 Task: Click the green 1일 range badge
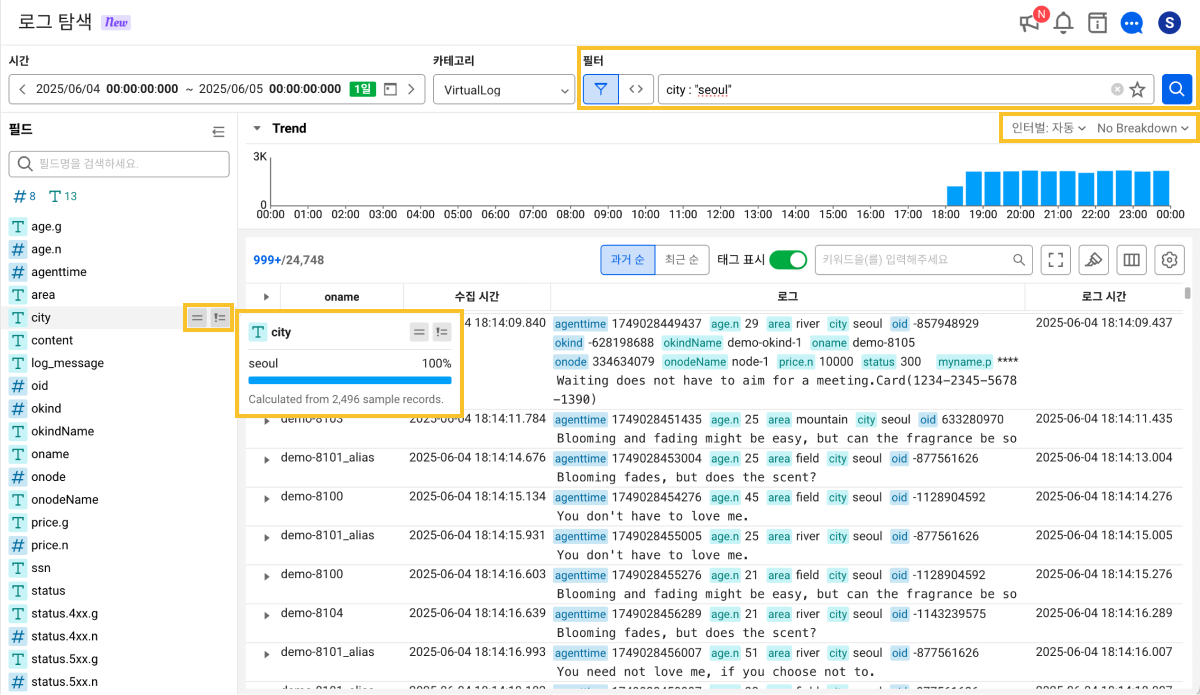(362, 89)
